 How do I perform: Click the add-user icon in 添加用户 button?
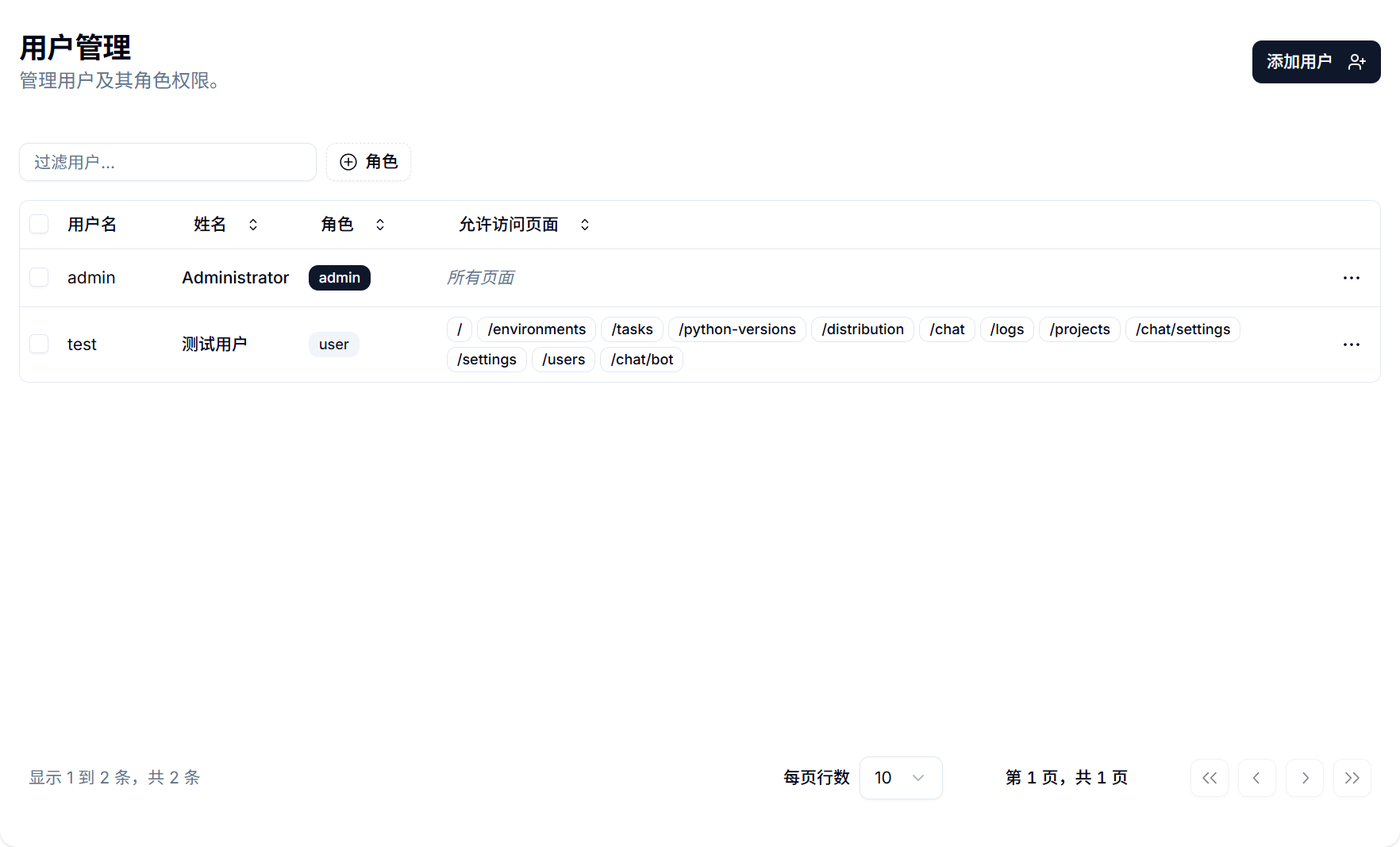tap(1356, 61)
